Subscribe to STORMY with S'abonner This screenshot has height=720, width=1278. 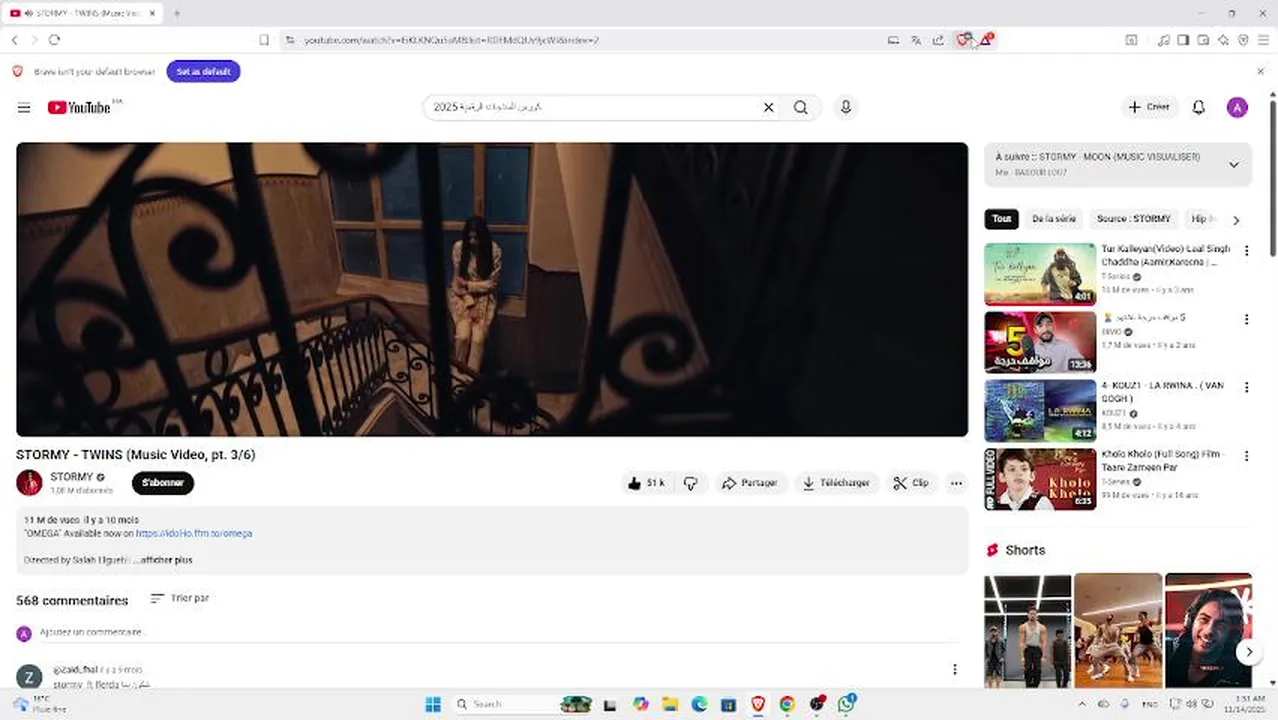163,483
